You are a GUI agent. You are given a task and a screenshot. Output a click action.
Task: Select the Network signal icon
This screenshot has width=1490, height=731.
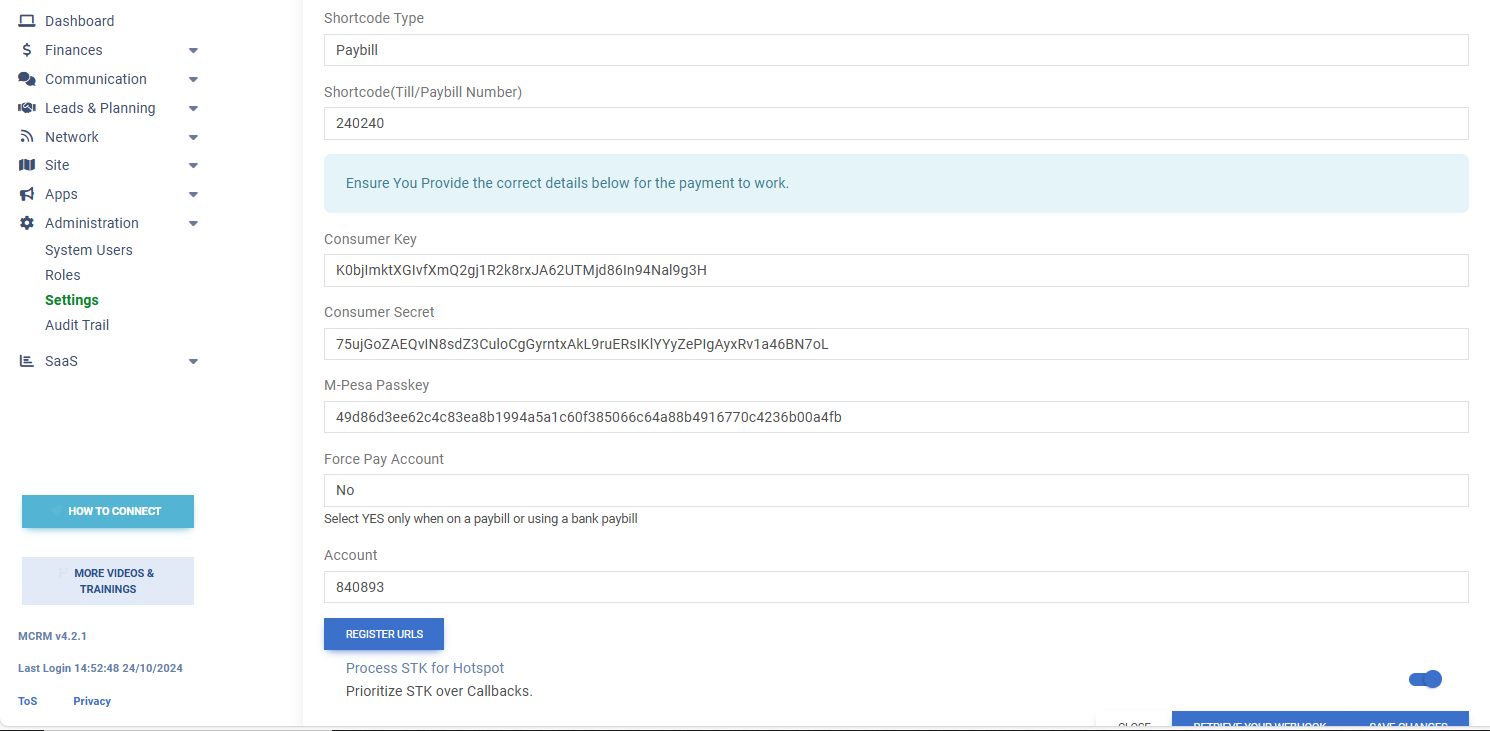click(x=28, y=136)
